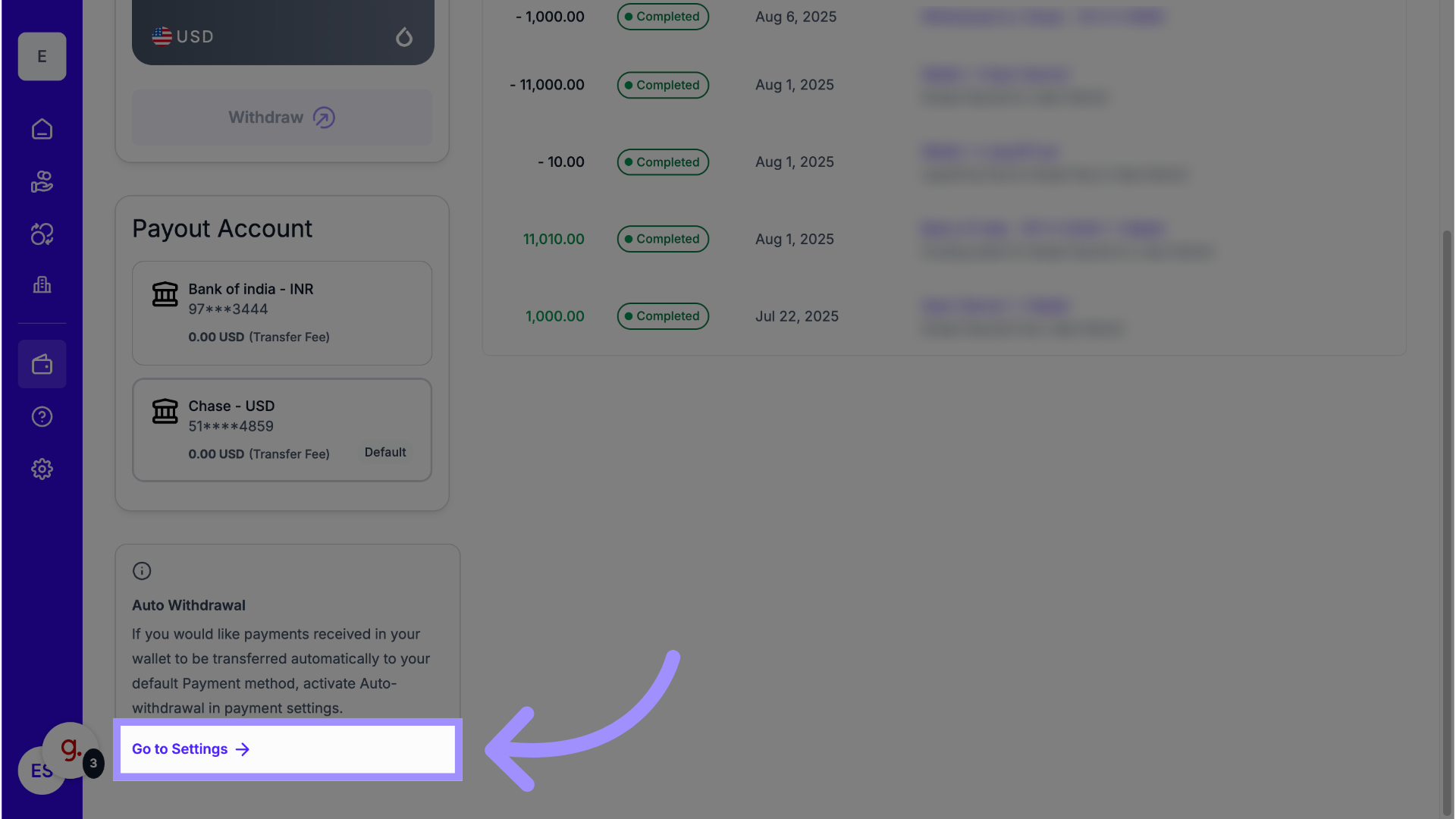
Task: Click the g. widget notification badge
Action: pos(93,763)
